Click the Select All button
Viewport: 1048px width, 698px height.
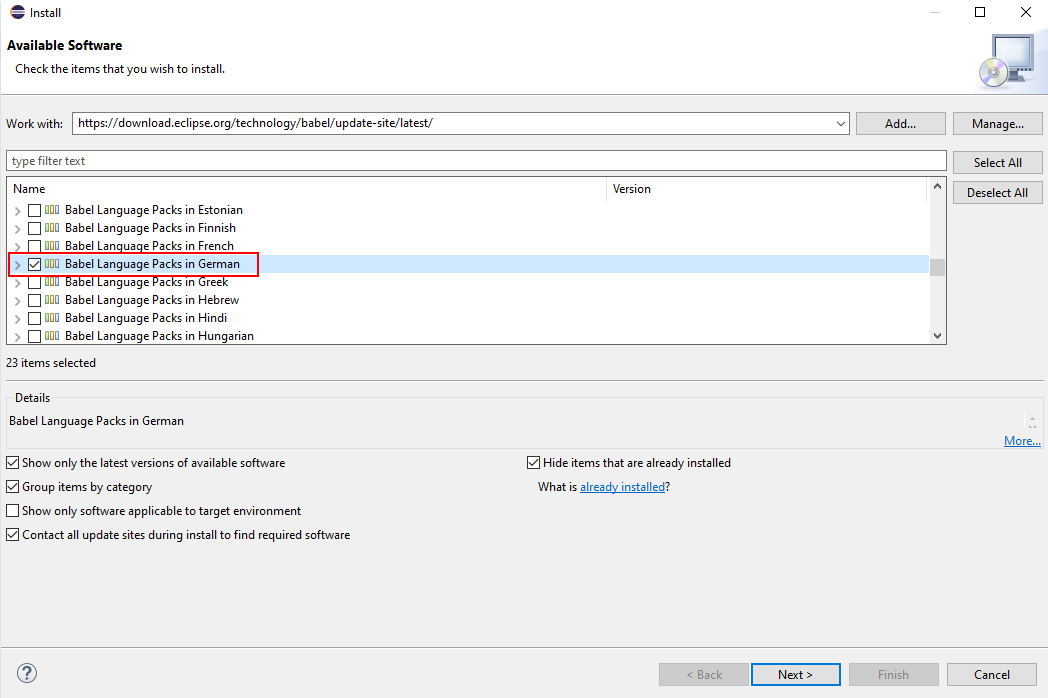click(997, 161)
